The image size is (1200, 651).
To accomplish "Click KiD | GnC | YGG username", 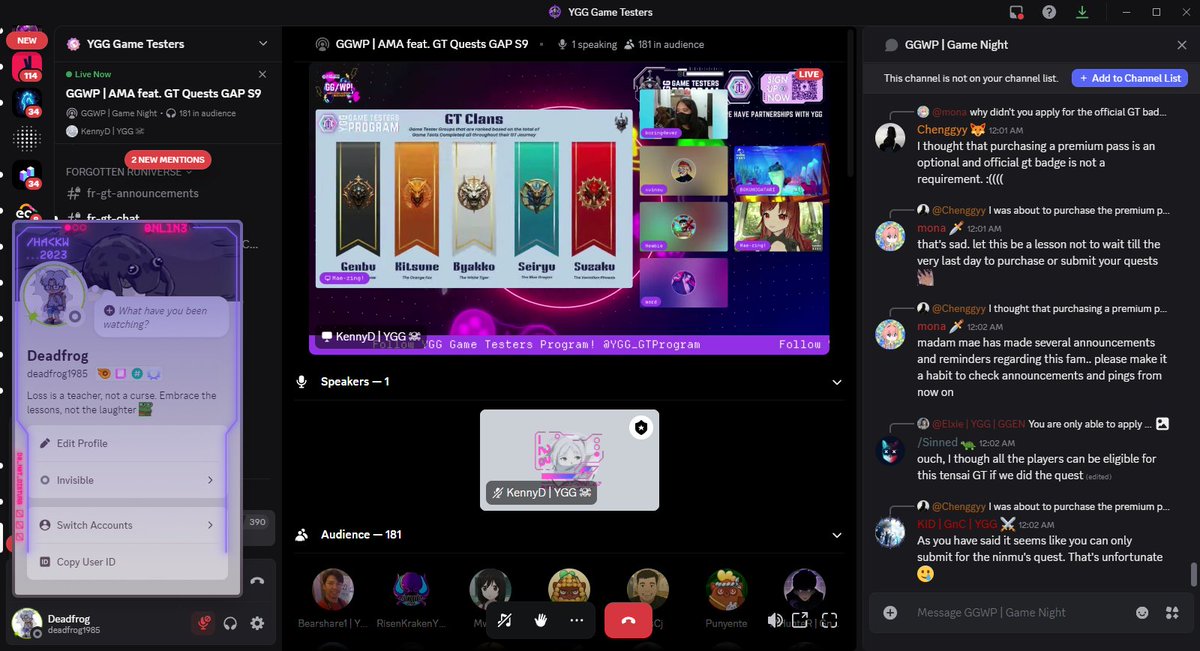I will click(958, 525).
